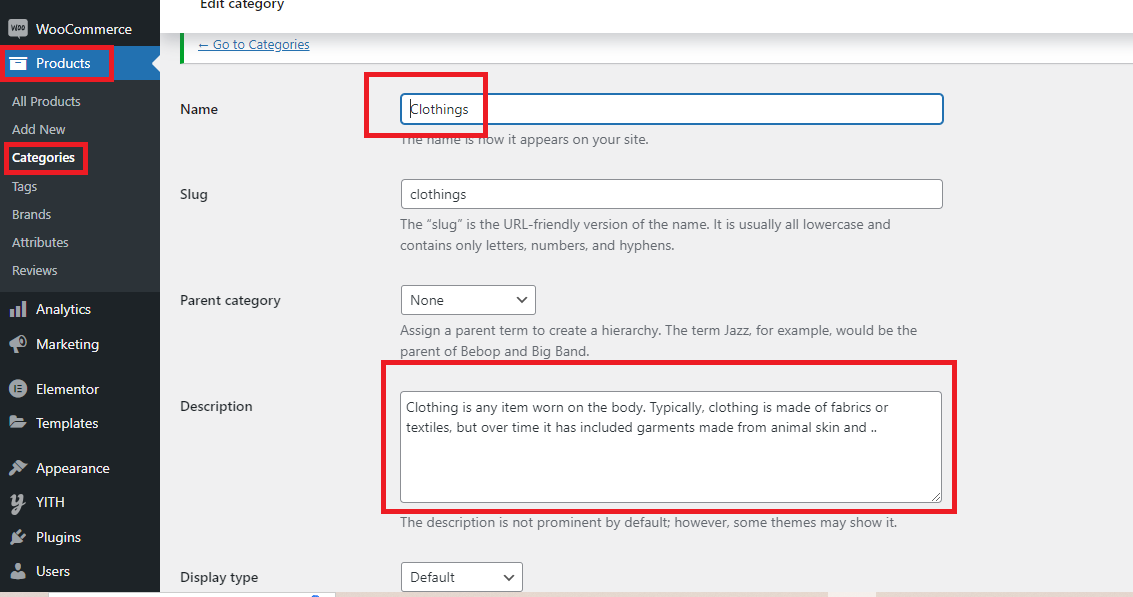Click the Elementor circle icon
The width and height of the screenshot is (1133, 597).
pyautogui.click(x=18, y=389)
